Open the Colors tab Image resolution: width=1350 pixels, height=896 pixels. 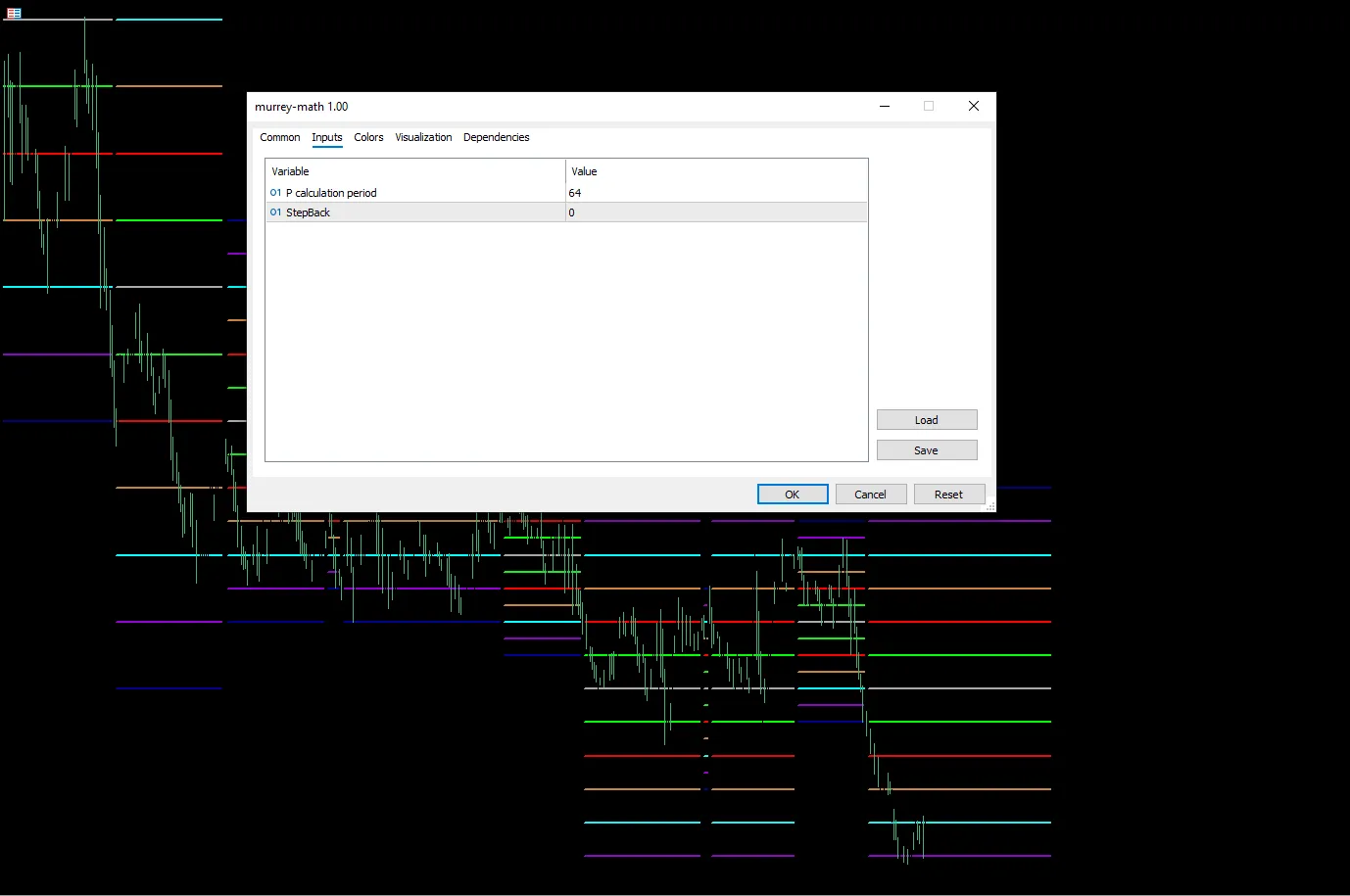click(x=368, y=137)
